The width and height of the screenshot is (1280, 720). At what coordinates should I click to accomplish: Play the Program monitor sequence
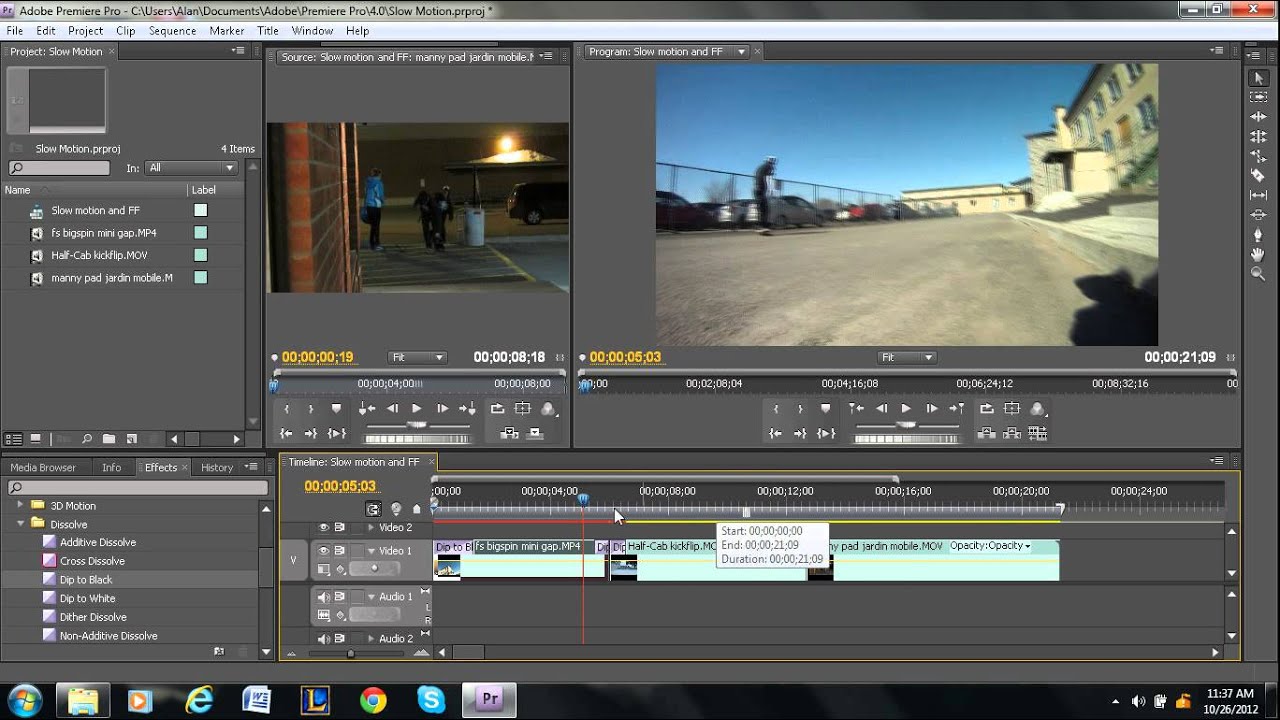(x=906, y=408)
